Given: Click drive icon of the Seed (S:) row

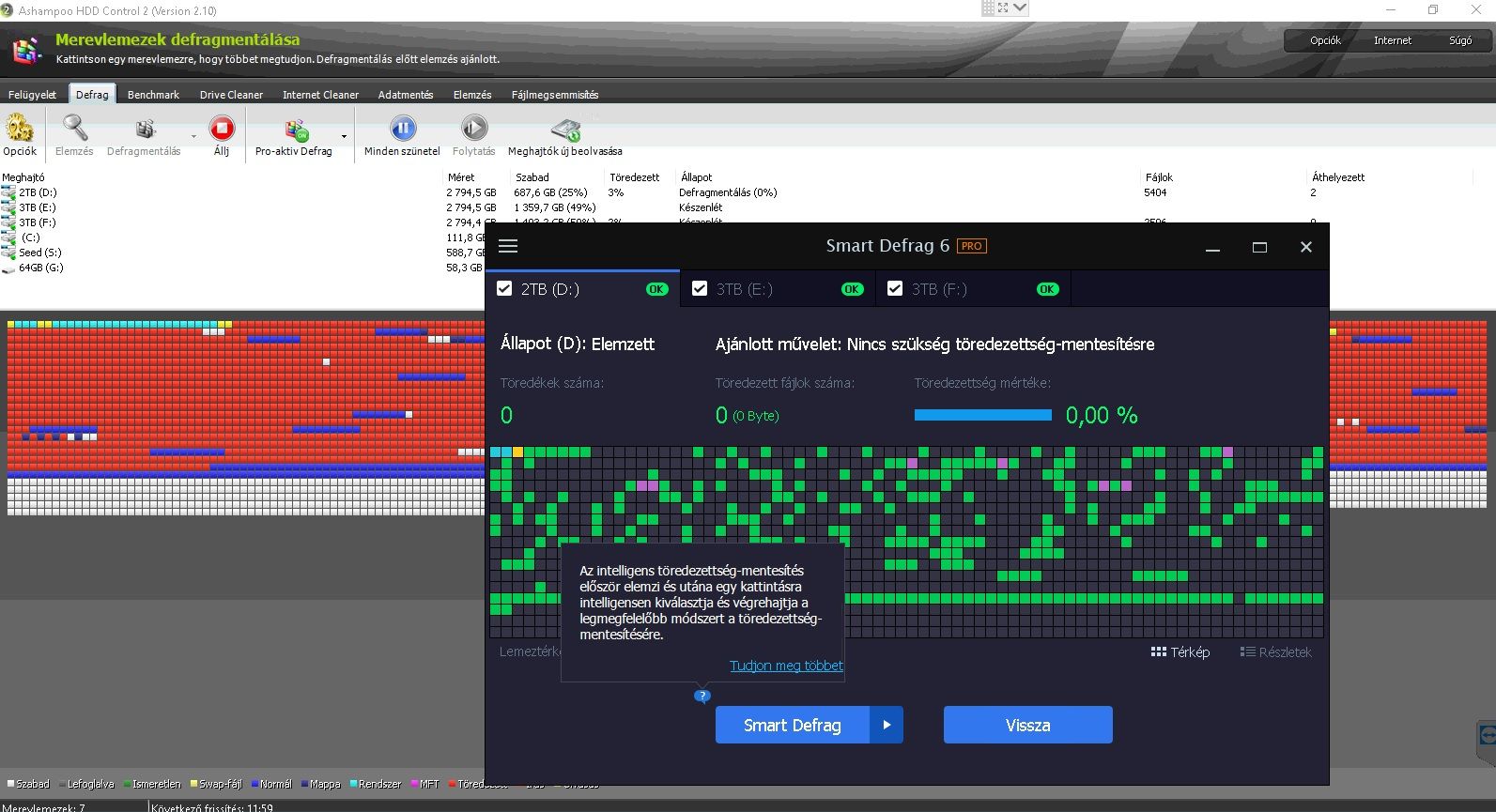Looking at the screenshot, I should (x=8, y=253).
